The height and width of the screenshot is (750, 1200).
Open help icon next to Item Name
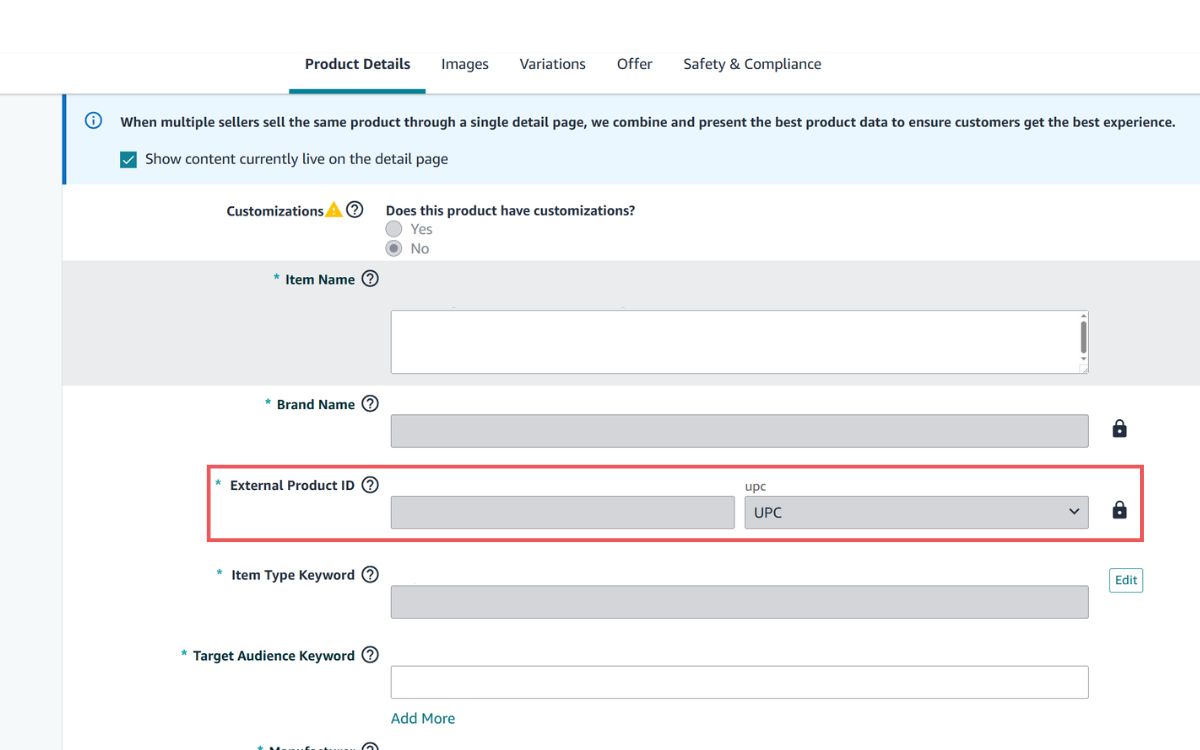click(370, 279)
